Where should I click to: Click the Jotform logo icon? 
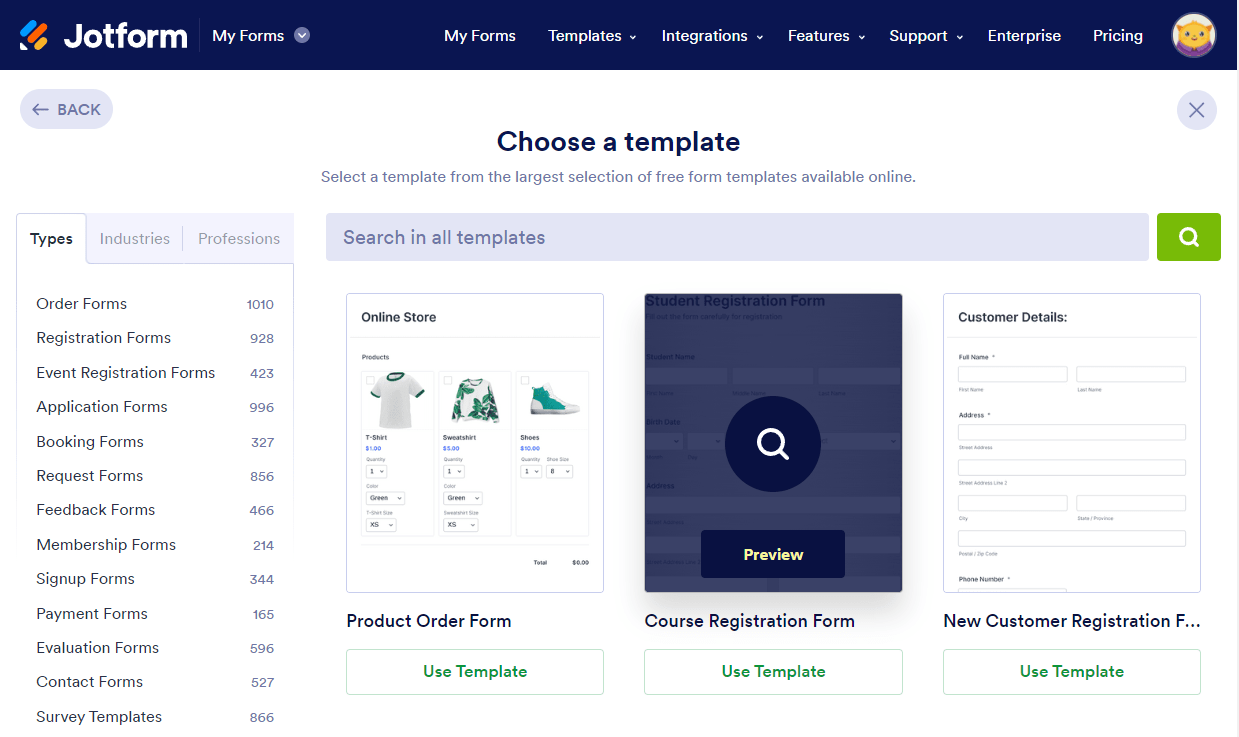point(34,35)
